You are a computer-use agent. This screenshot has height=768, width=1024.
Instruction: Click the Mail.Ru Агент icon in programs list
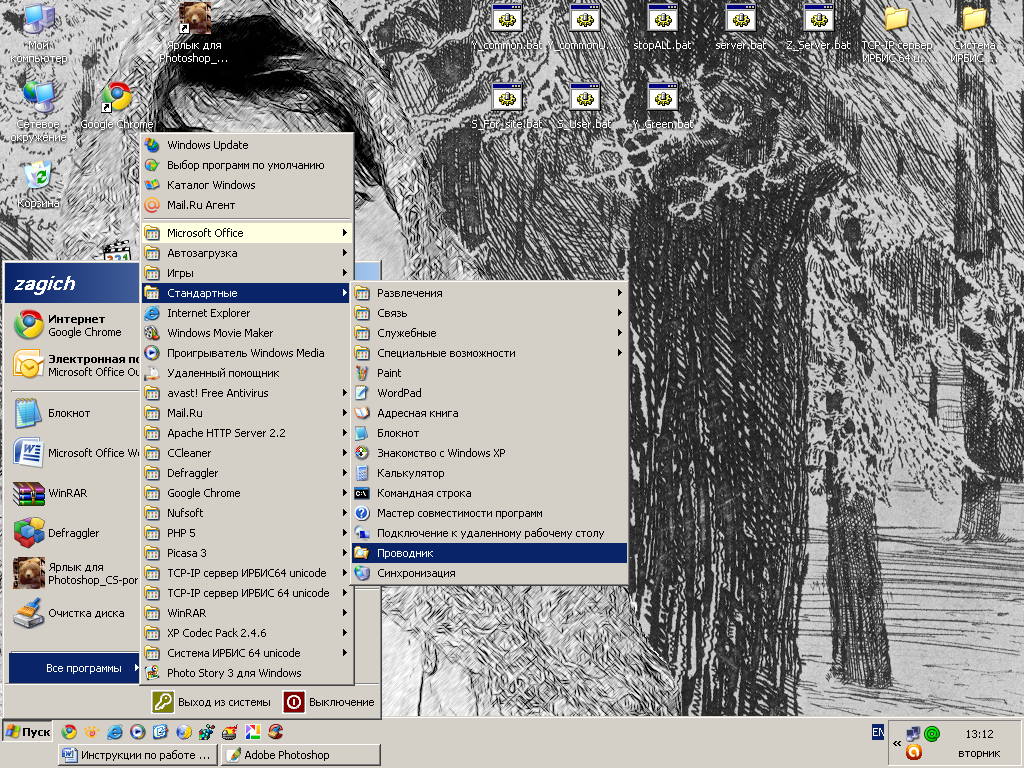[x=152, y=205]
